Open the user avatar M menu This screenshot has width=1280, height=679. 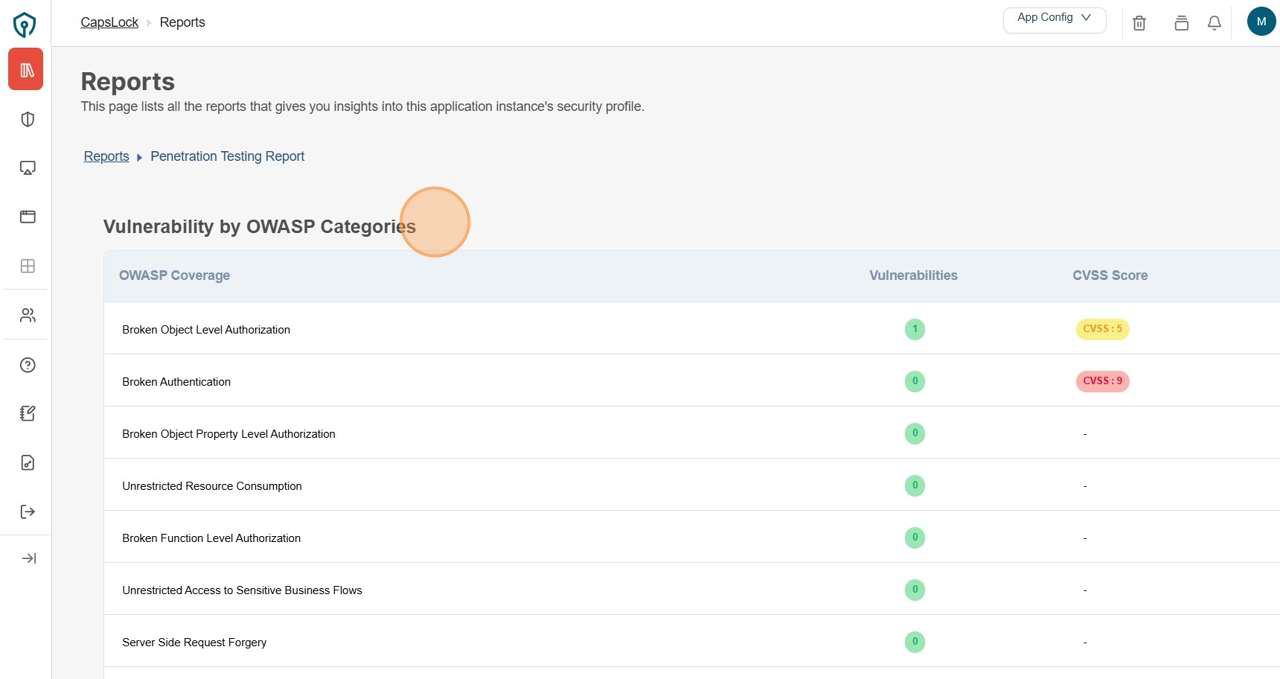point(1261,21)
